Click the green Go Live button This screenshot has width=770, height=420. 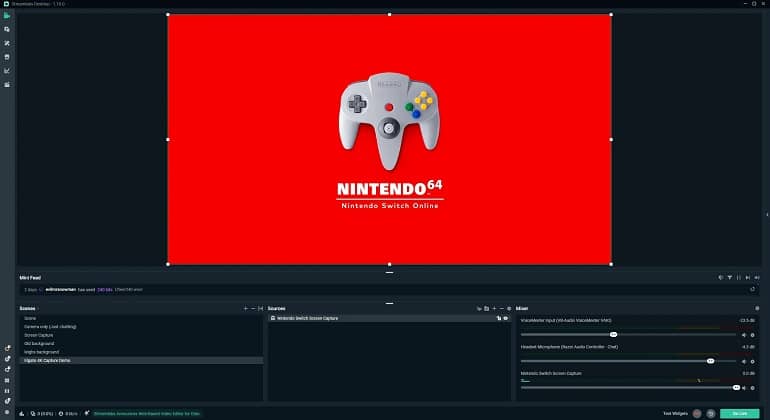click(740, 414)
